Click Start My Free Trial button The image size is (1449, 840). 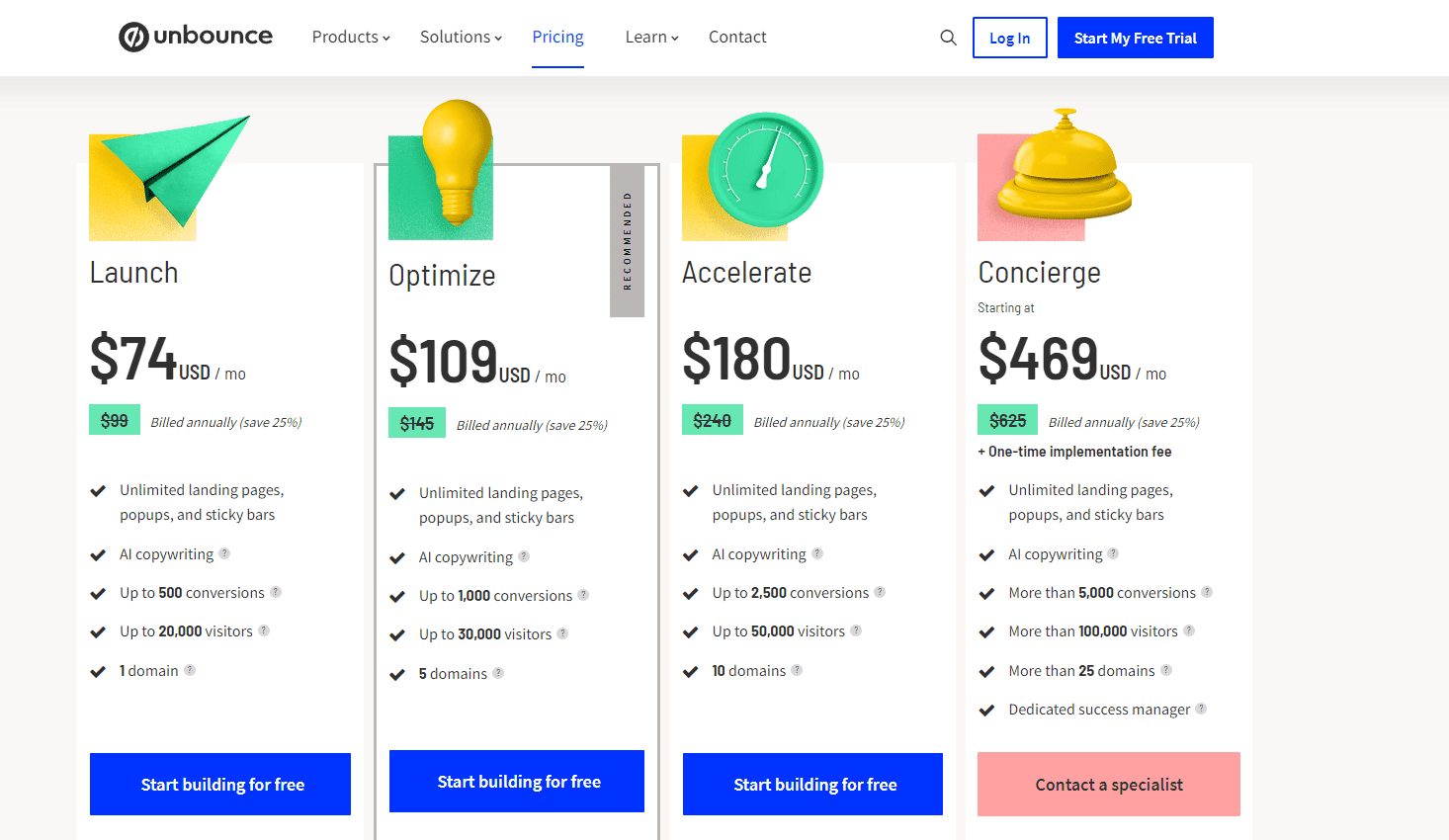(x=1135, y=38)
